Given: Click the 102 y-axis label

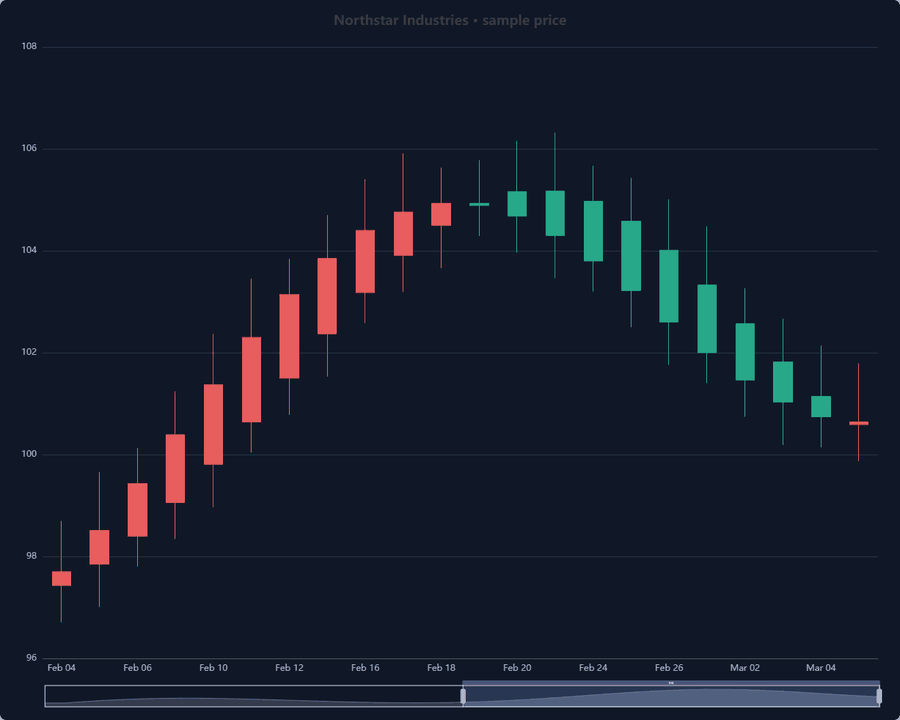Looking at the screenshot, I should (29, 352).
